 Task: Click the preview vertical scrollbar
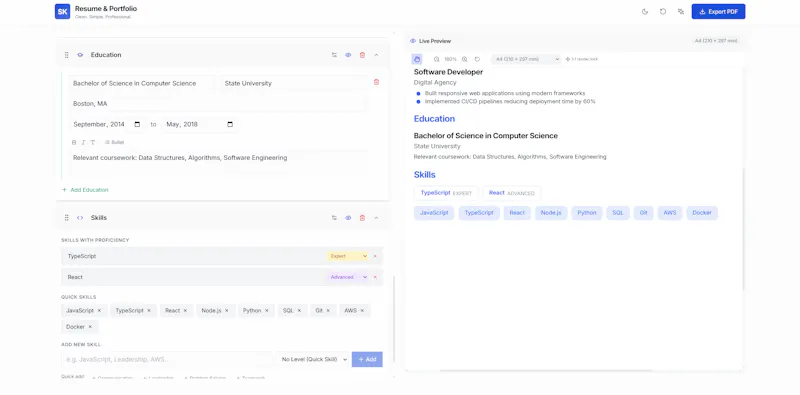tap(743, 229)
